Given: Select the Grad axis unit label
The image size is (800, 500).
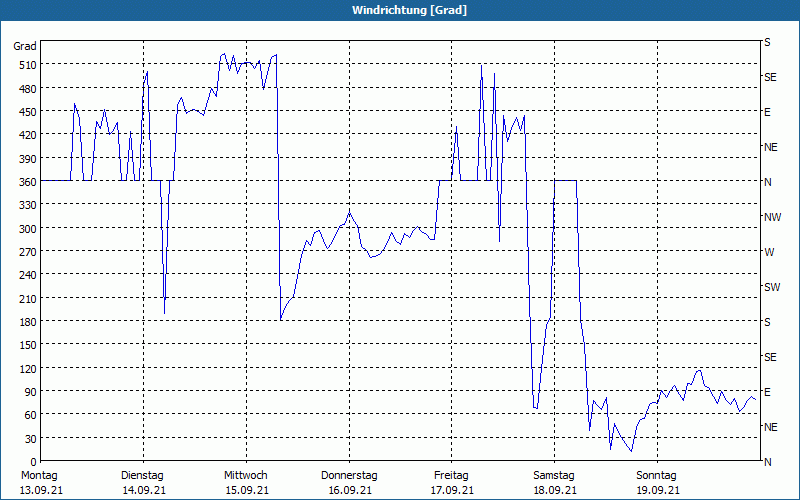Looking at the screenshot, I should 25,46.
